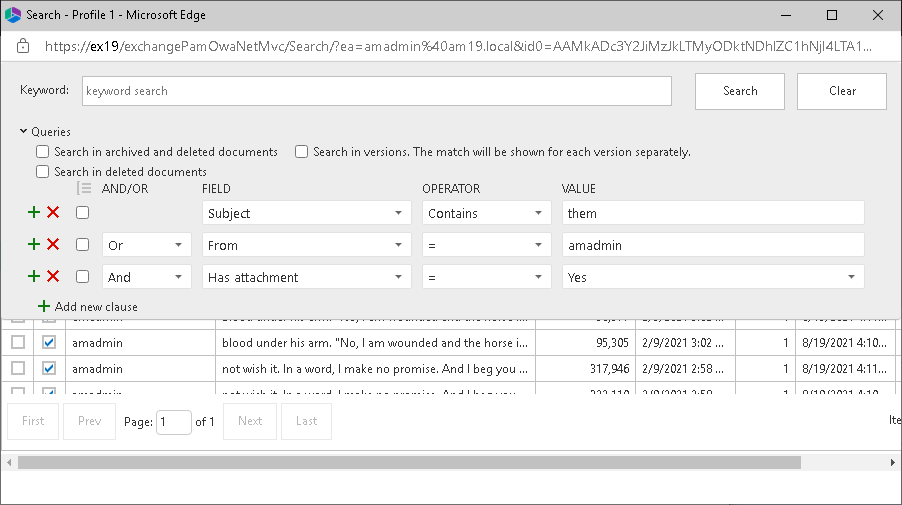The height and width of the screenshot is (505, 902).
Task: Enable Search in archived and deleted documents
Action: 42,152
